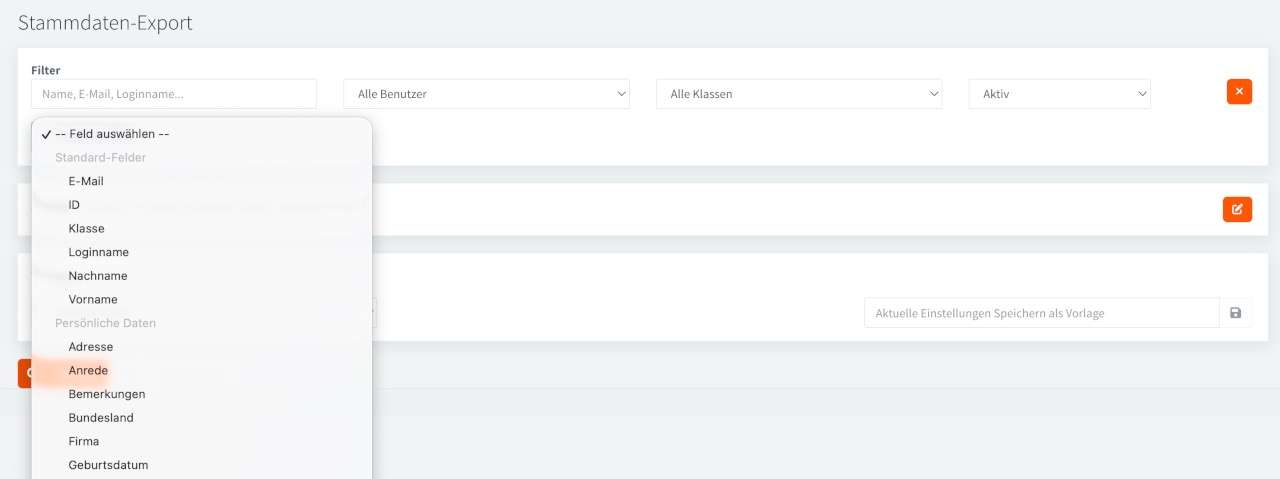Pick Loginname from the dropdown list

(98, 252)
